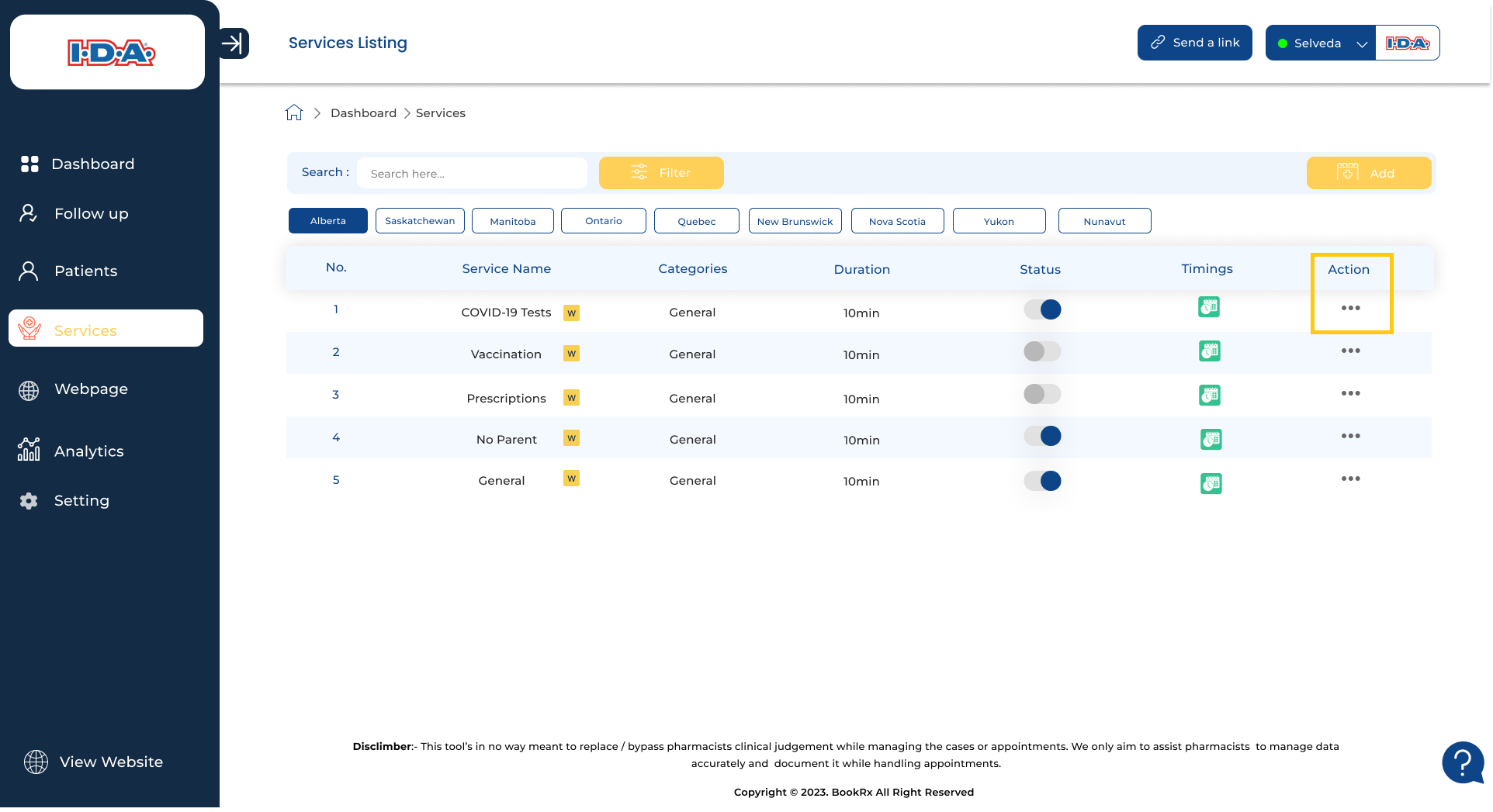Open the Setting gear icon
Viewport: 1493px width, 812px height.
(x=28, y=500)
